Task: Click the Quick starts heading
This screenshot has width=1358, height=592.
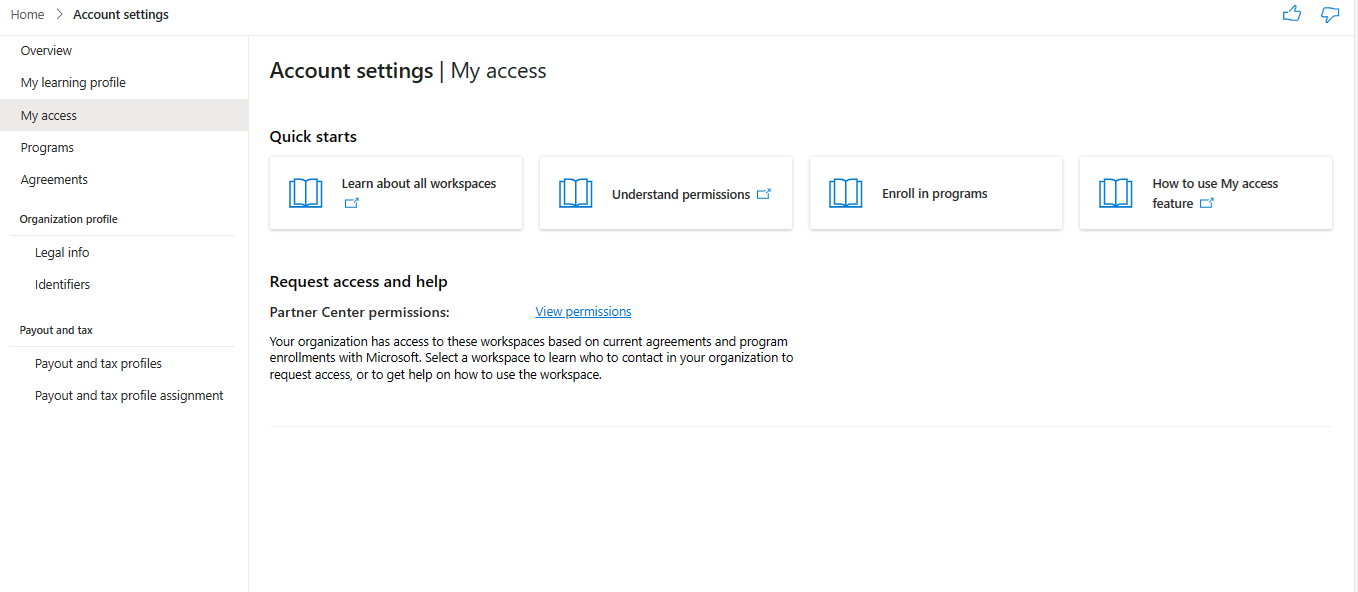Action: [x=313, y=137]
